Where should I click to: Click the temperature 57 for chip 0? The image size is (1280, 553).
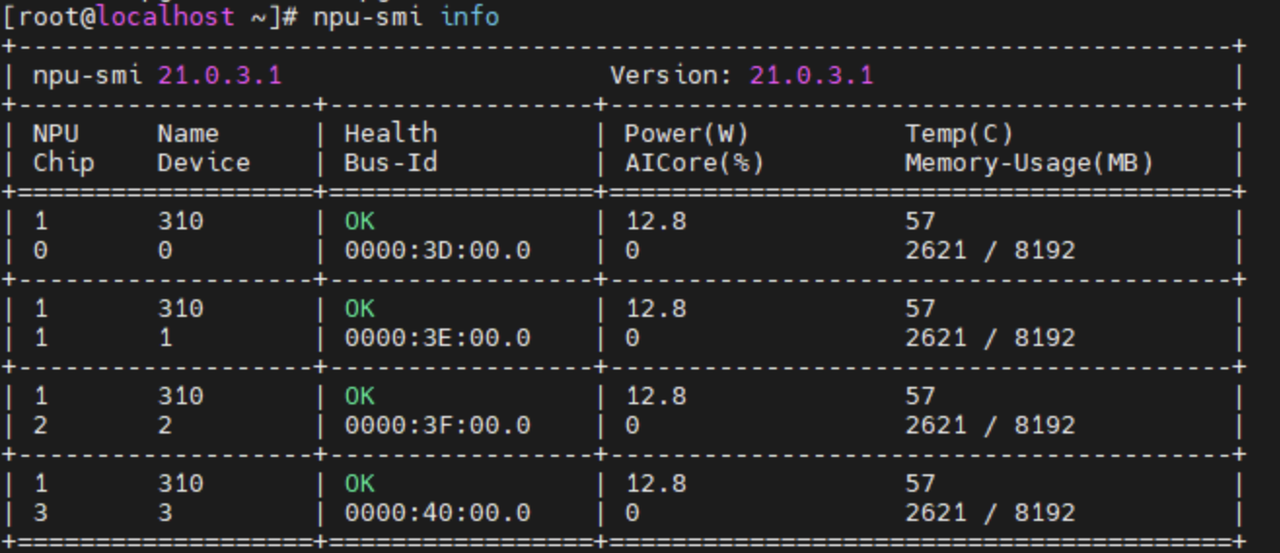(x=920, y=222)
